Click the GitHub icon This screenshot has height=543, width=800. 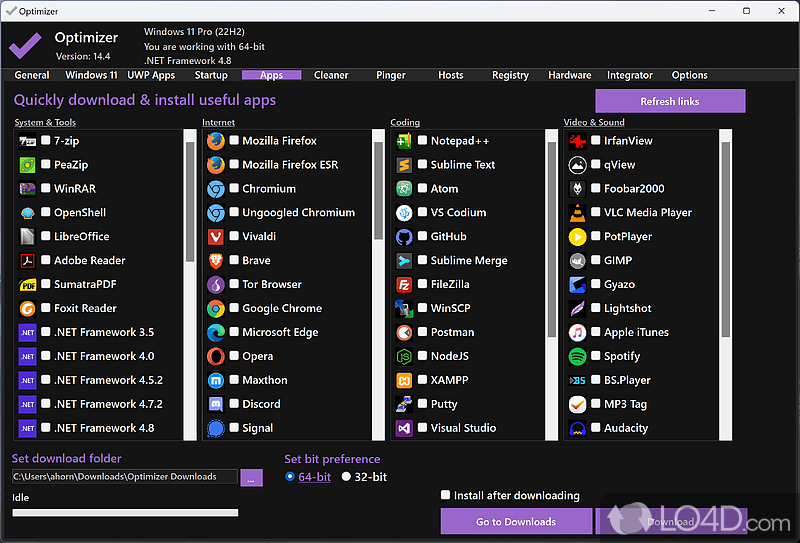coord(404,236)
